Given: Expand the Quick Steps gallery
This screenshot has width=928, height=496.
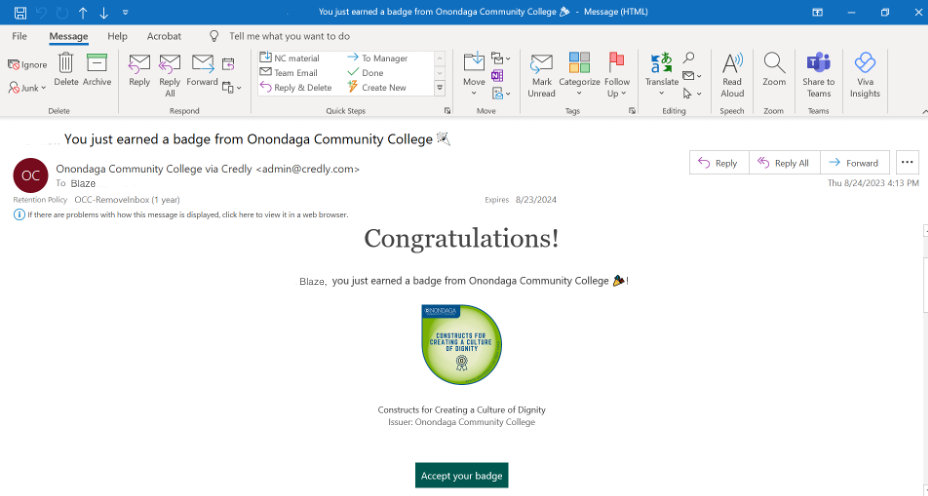Looking at the screenshot, I should (440, 88).
